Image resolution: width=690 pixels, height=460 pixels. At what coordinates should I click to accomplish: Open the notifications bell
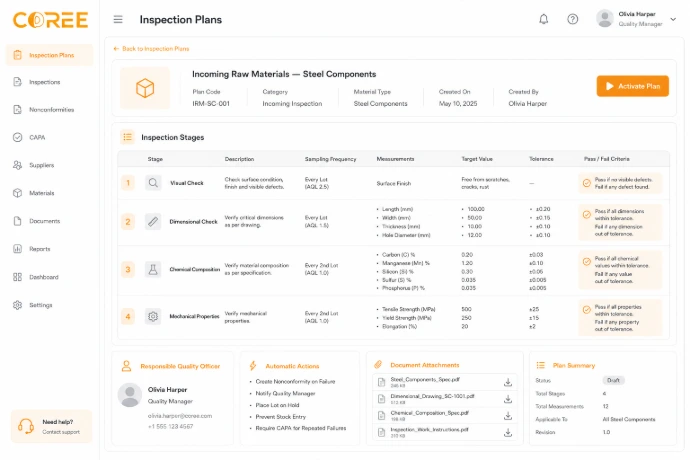coord(544,19)
